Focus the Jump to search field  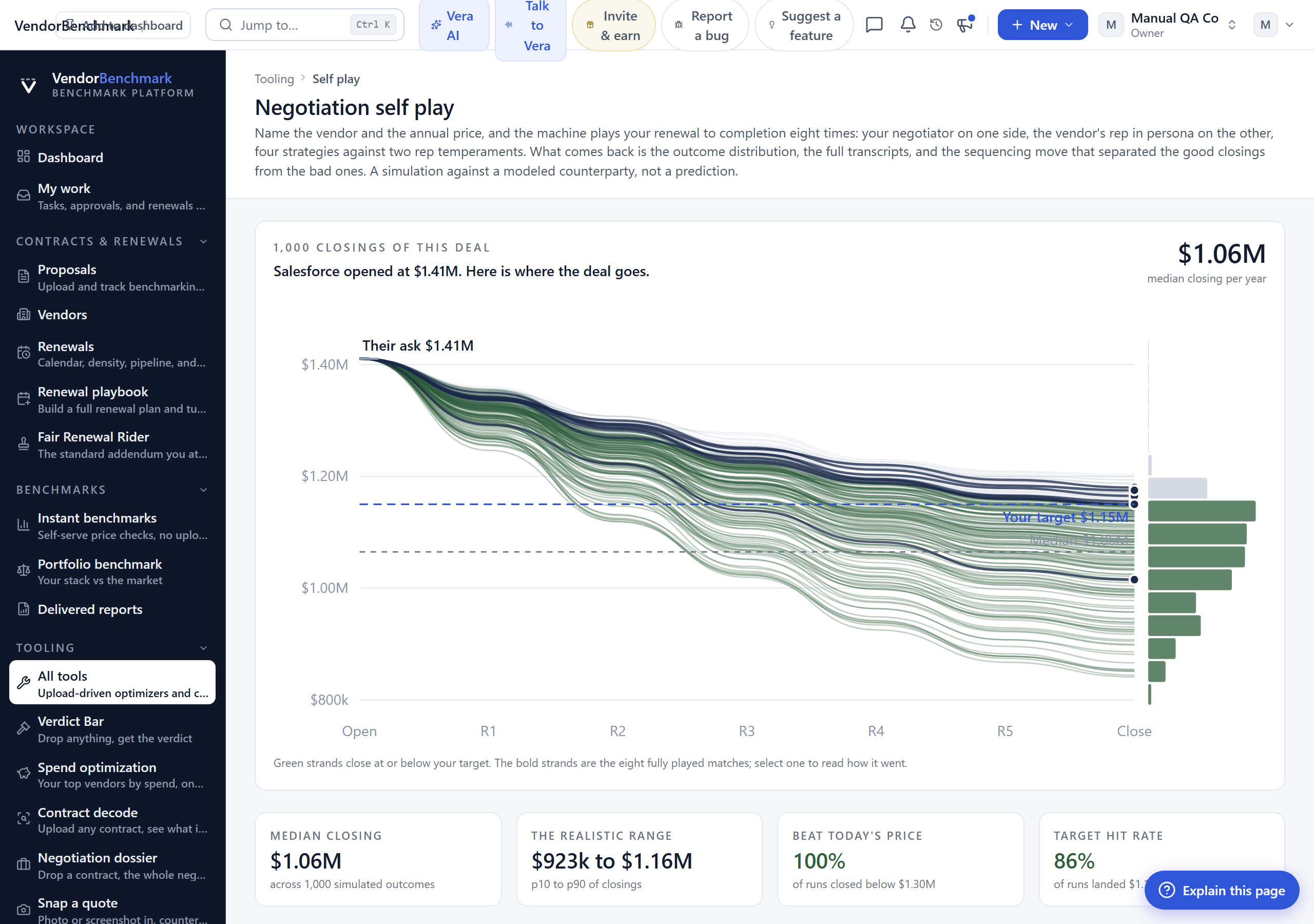(304, 25)
